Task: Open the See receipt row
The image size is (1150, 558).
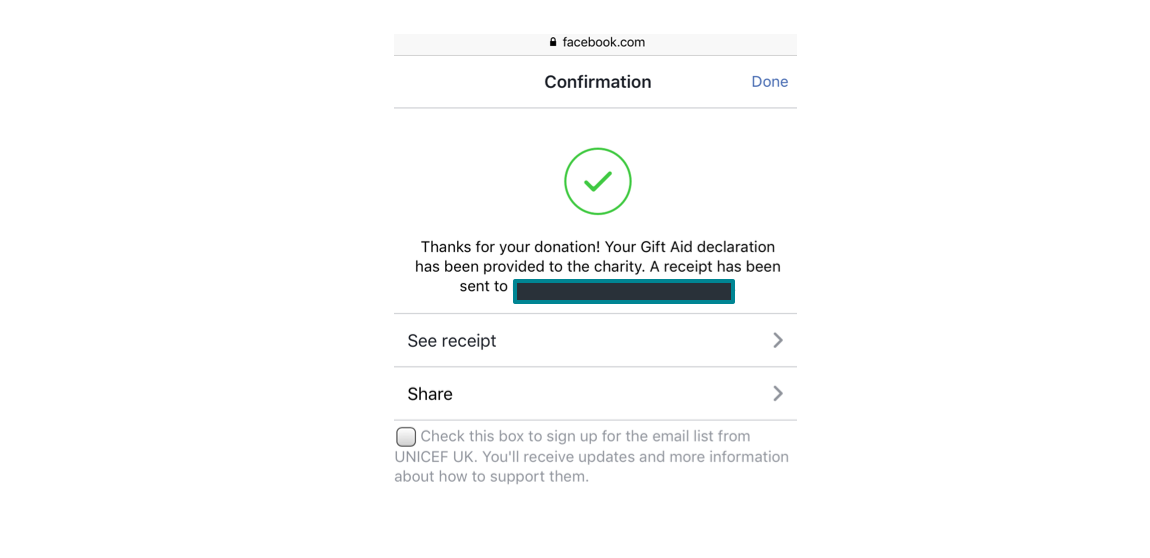Action: (596, 340)
